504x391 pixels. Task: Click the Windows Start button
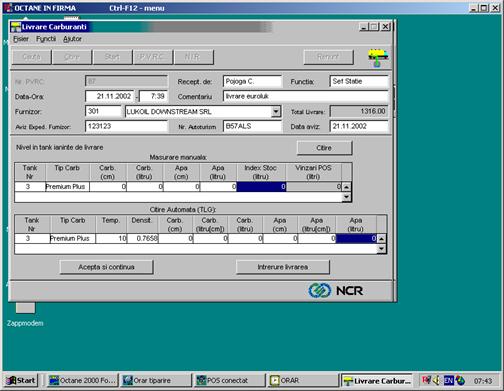[21, 380]
